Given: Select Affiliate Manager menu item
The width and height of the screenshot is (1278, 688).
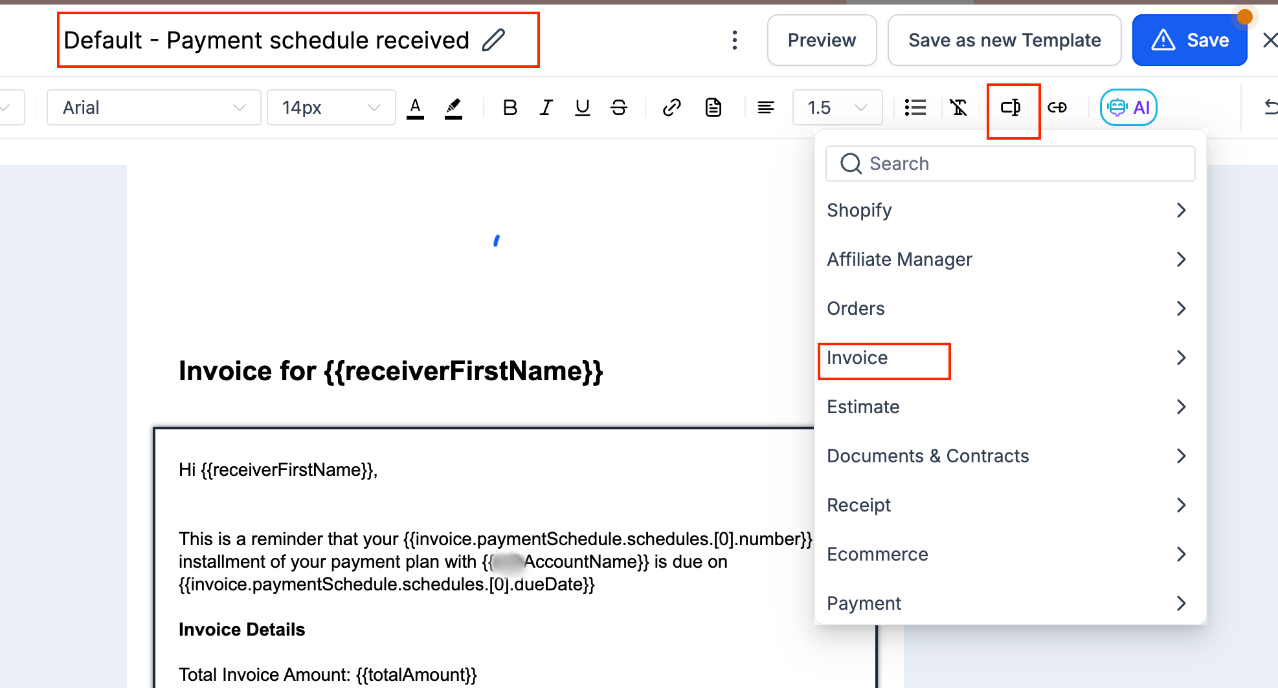Looking at the screenshot, I should click(x=1010, y=259).
